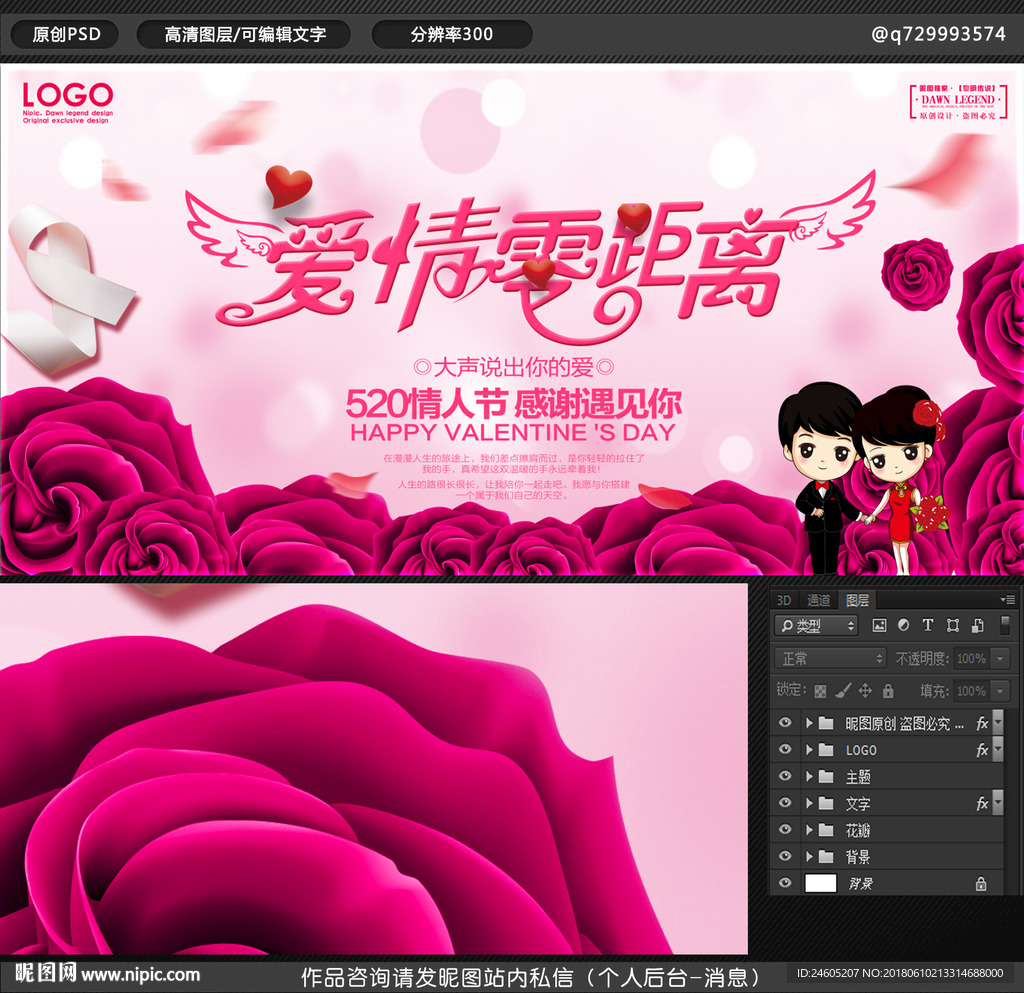Filter layers by smart object type
The height and width of the screenshot is (993, 1024).
977,625
